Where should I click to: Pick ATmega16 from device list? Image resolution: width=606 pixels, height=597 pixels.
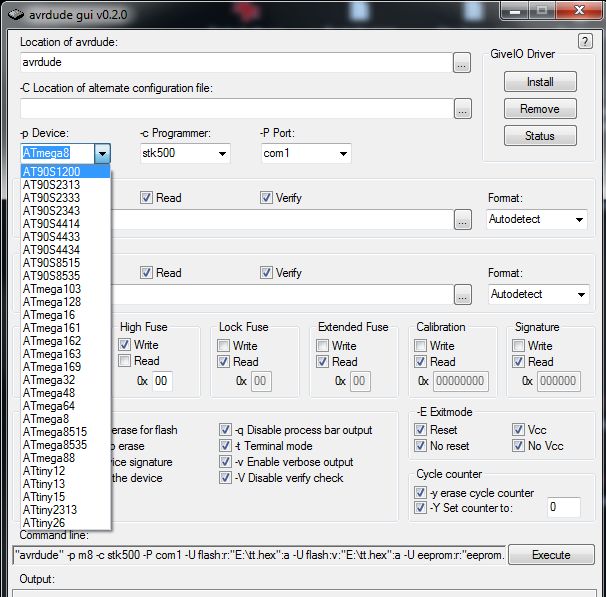[65, 315]
